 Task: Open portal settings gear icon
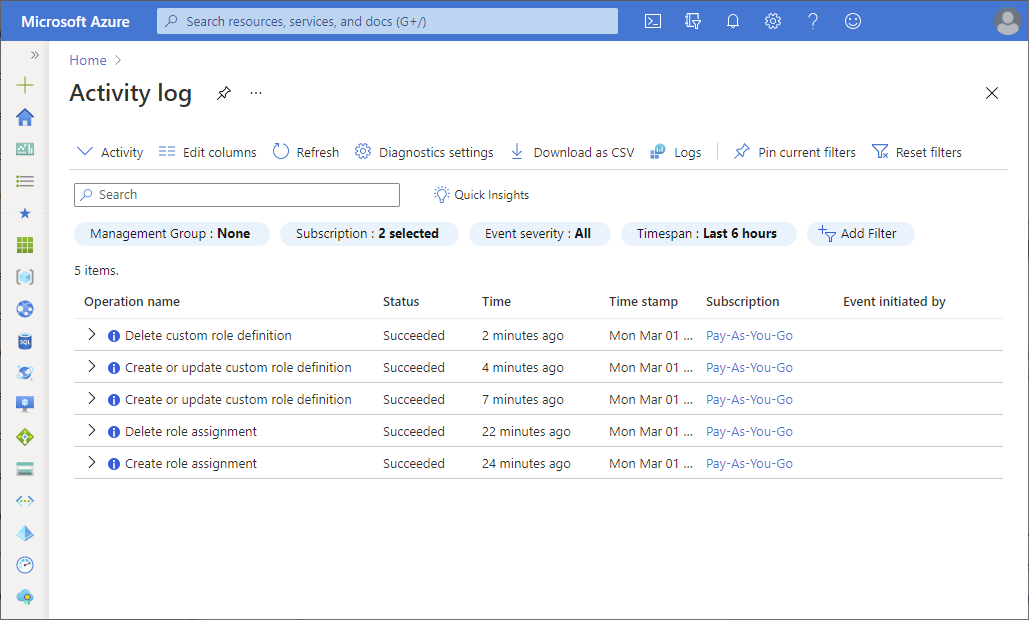pyautogui.click(x=773, y=21)
